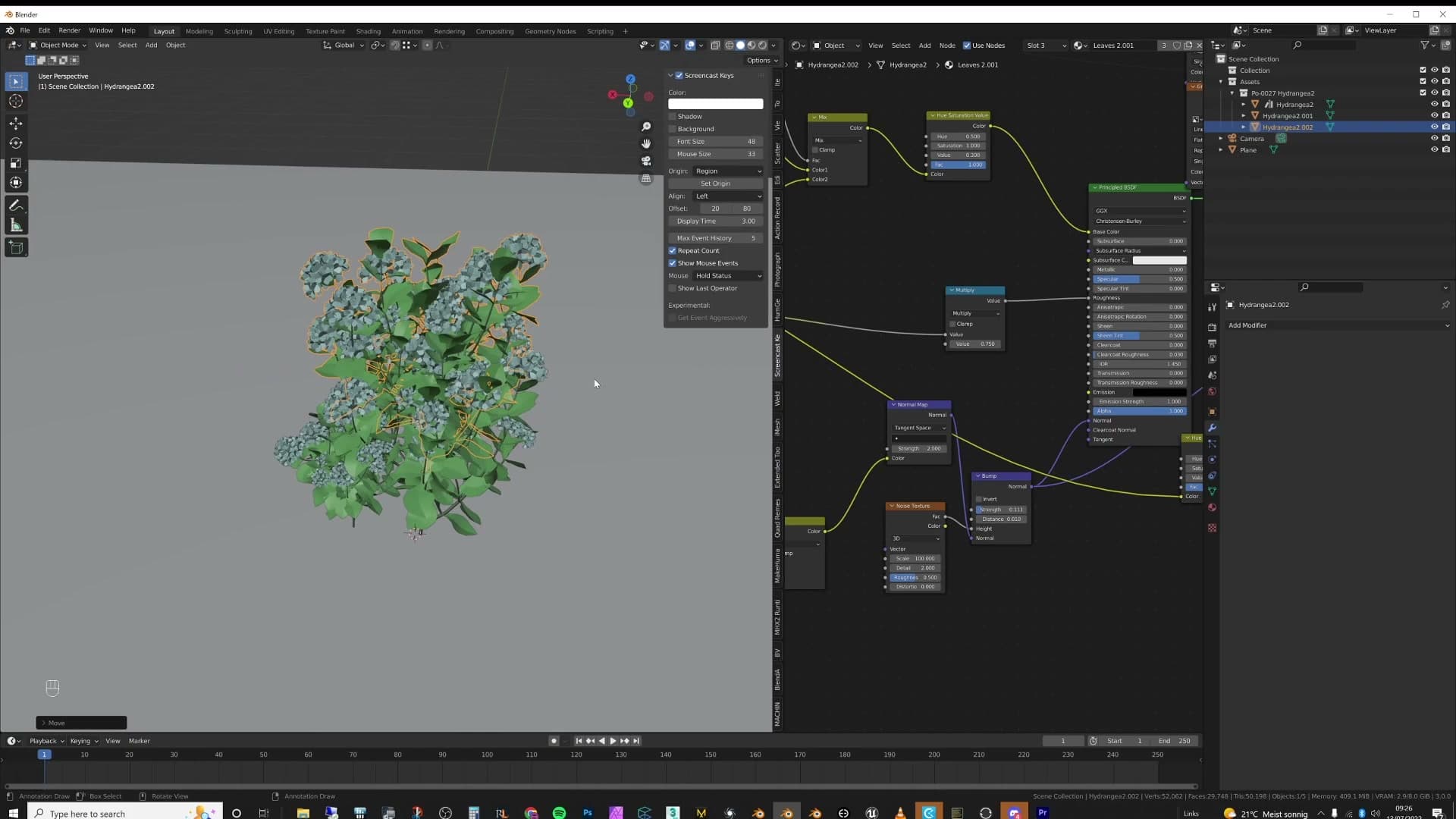Expand Plane object in outliner
Image resolution: width=1456 pixels, height=819 pixels.
click(1221, 150)
